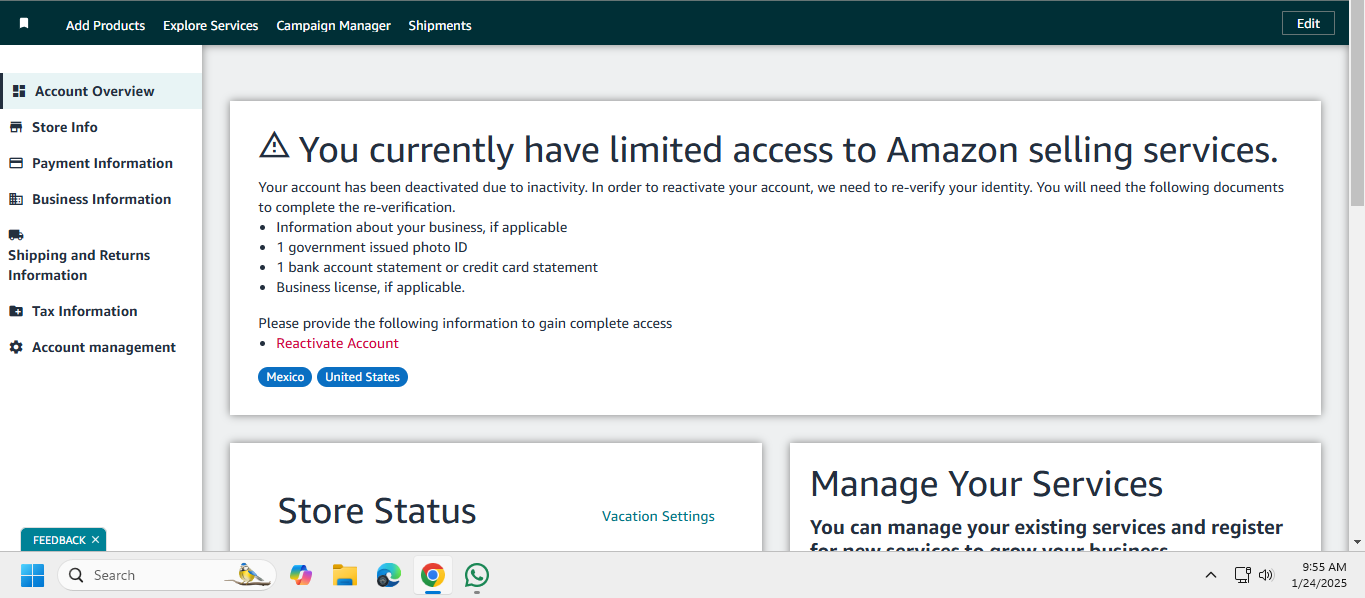Open the Windows Start menu
Screen dimensions: 1365x598
click(32, 575)
